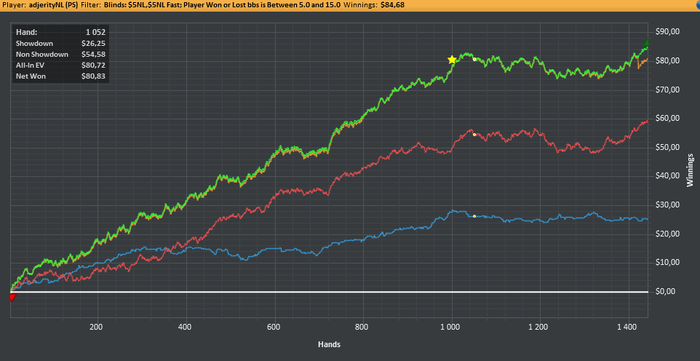Screen dimensions: 700x361
Task: Click the hand number '1 052' in the legend
Action: click(95, 33)
